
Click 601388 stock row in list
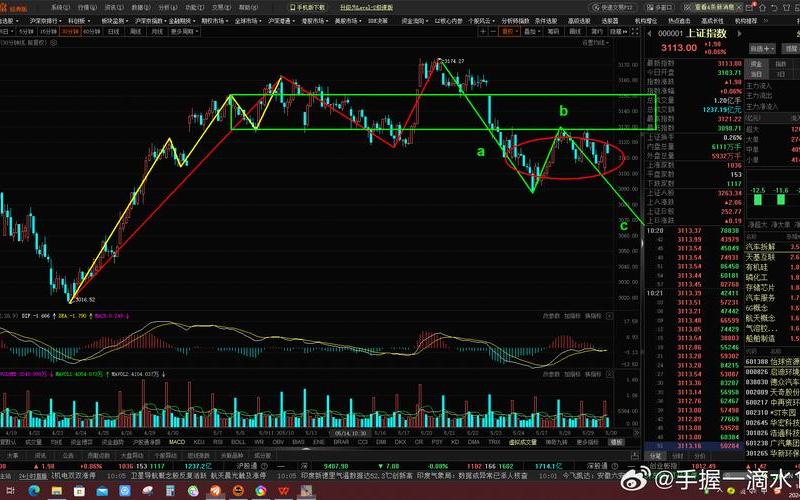tap(772, 361)
